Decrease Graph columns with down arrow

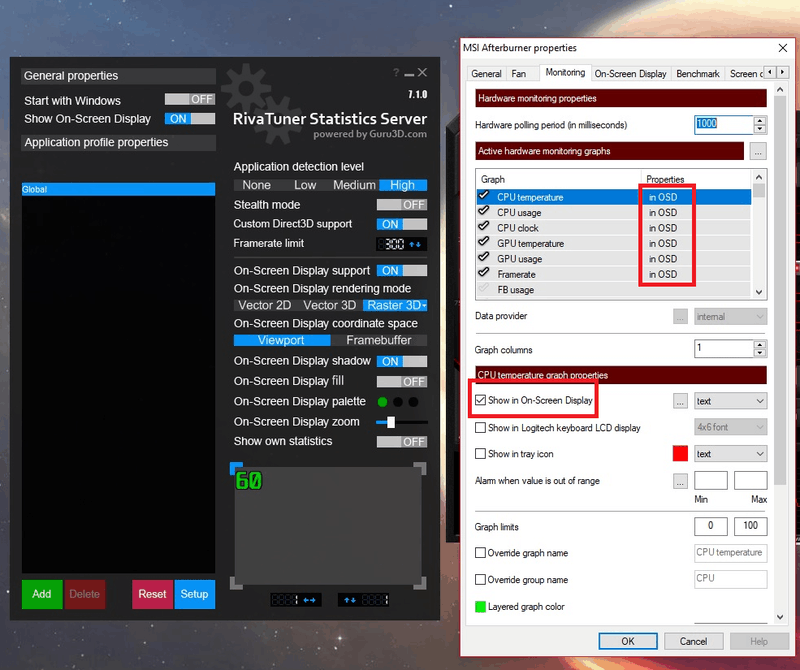[760, 353]
